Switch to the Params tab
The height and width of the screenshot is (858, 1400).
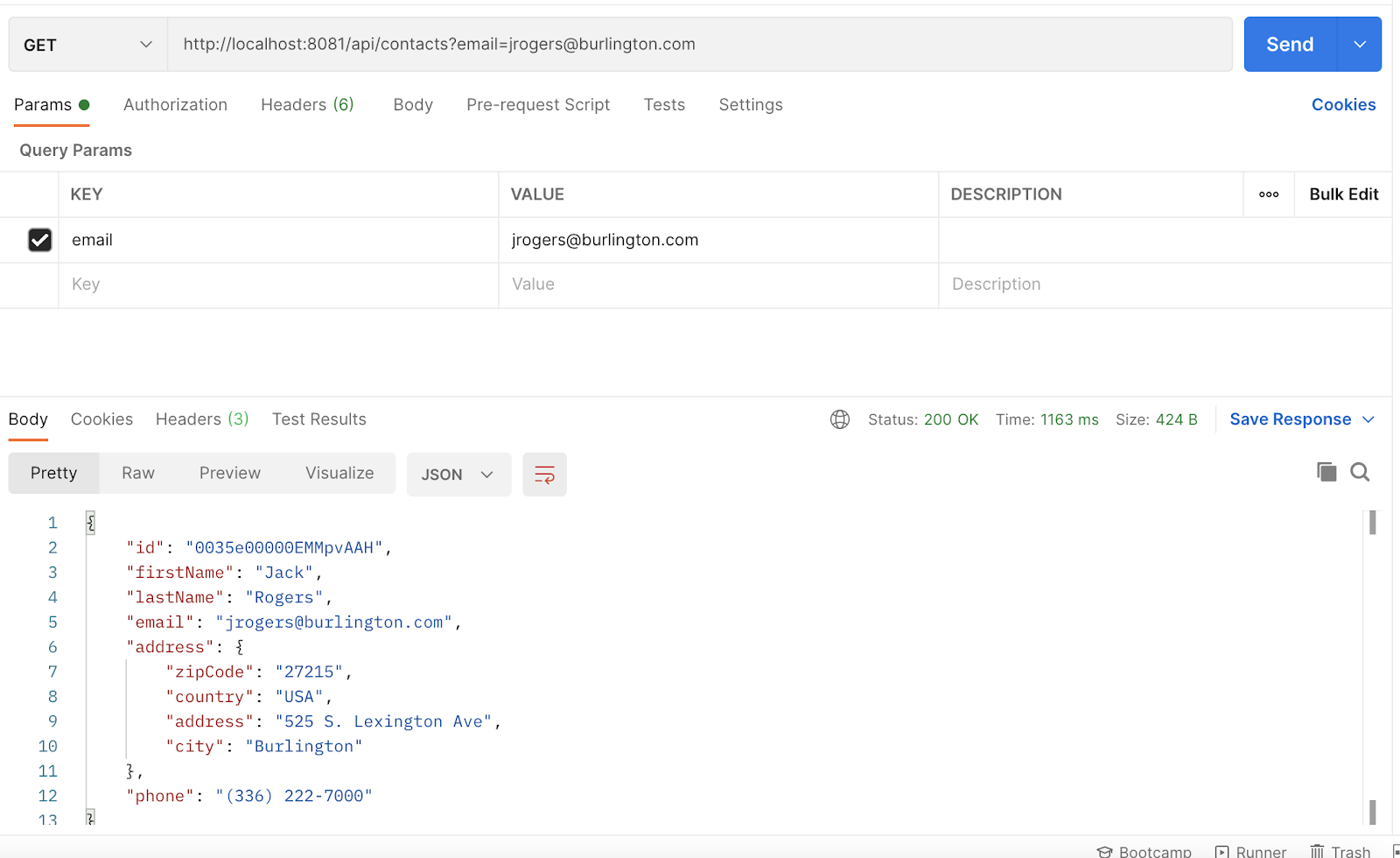pyautogui.click(x=52, y=105)
